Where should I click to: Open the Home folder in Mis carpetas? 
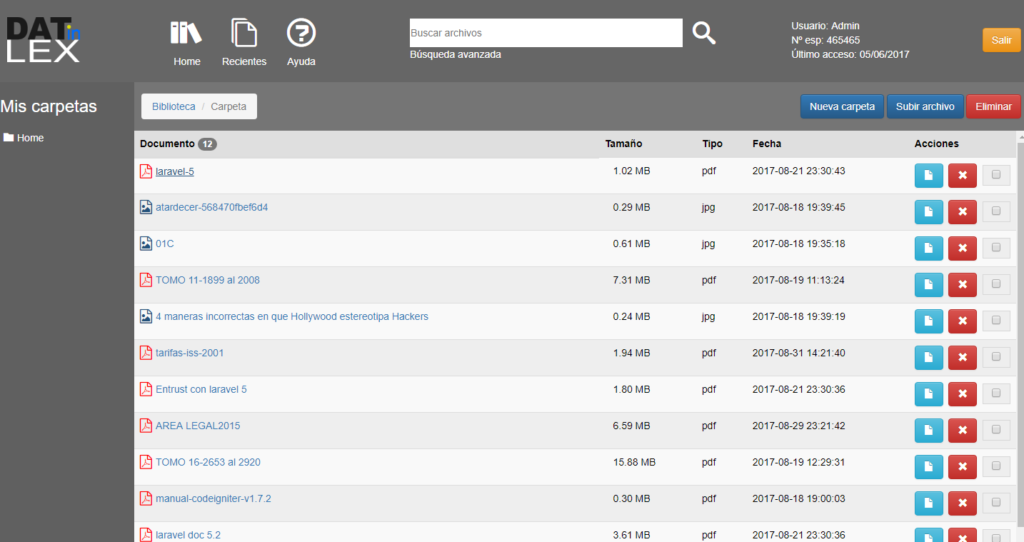[24, 138]
